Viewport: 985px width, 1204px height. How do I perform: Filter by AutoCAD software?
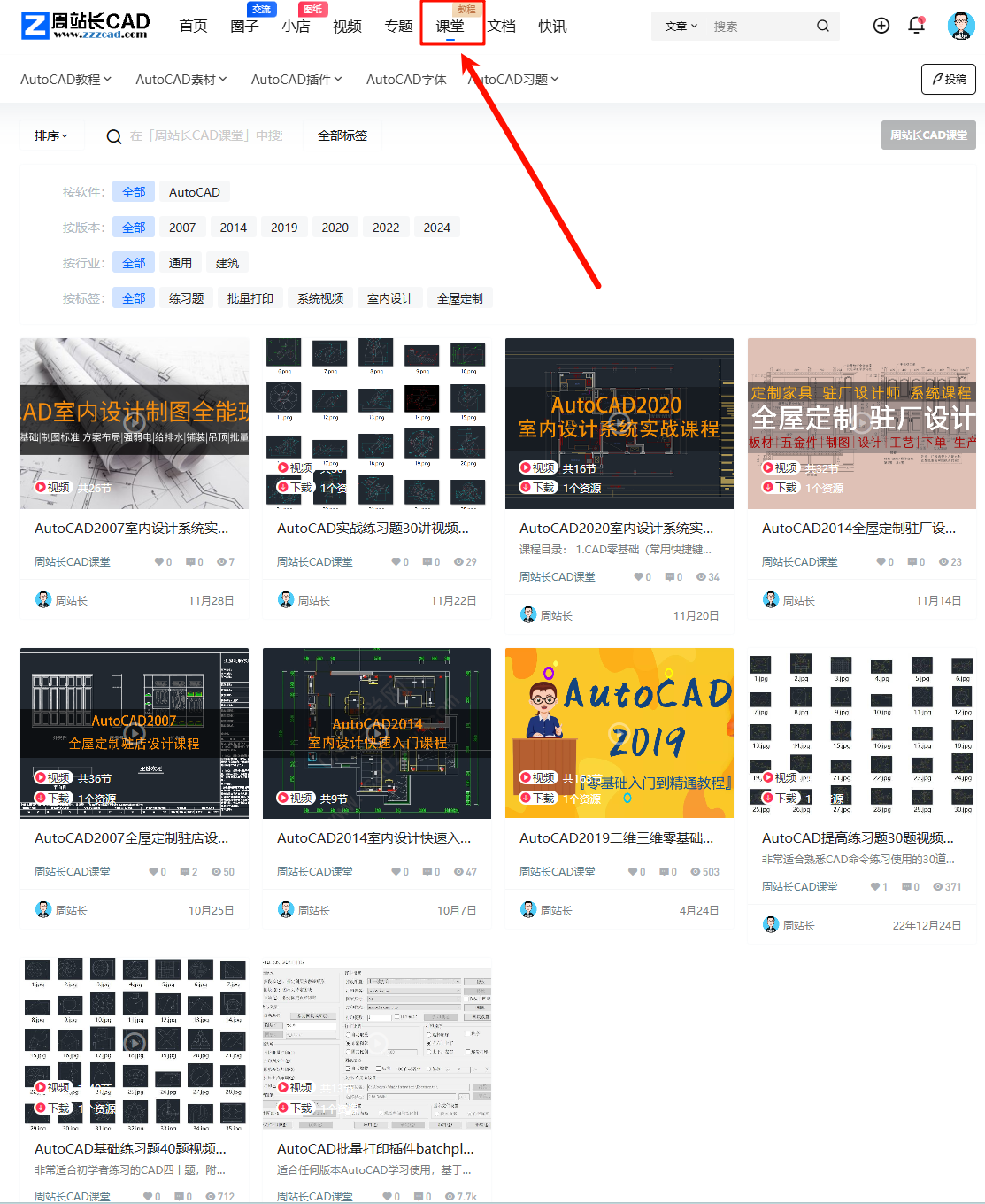(195, 192)
